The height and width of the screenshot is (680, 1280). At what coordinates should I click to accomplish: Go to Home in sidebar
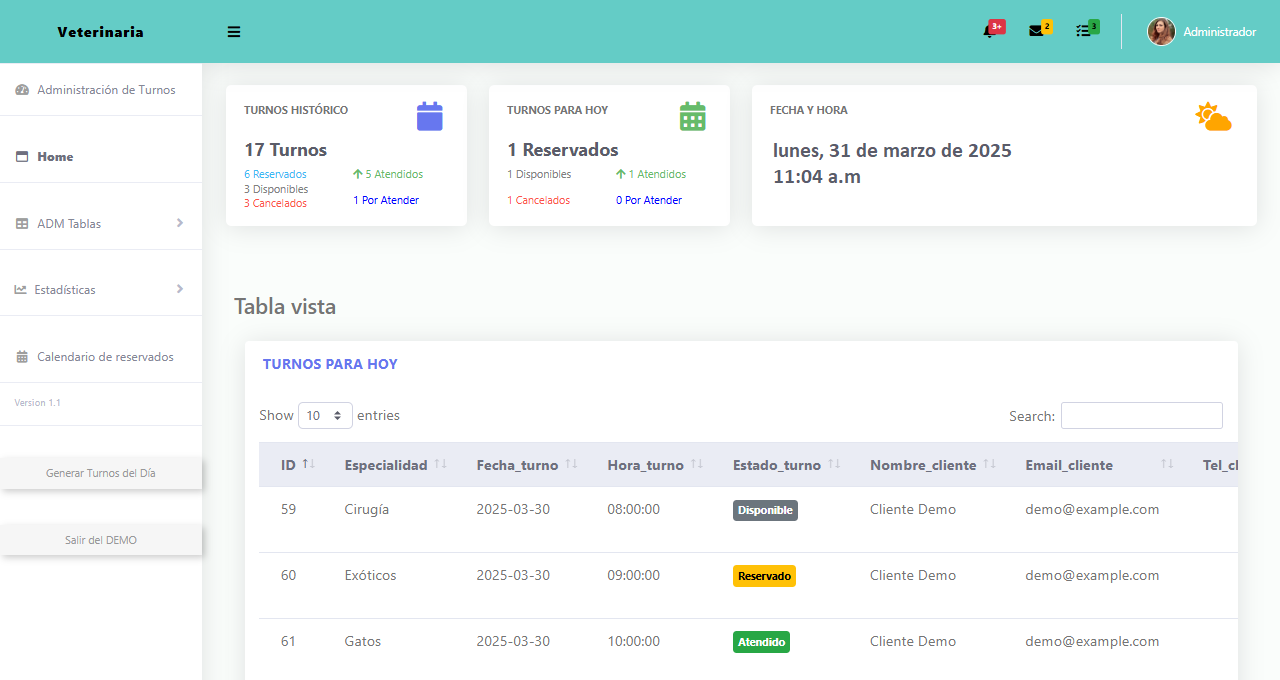tap(55, 157)
